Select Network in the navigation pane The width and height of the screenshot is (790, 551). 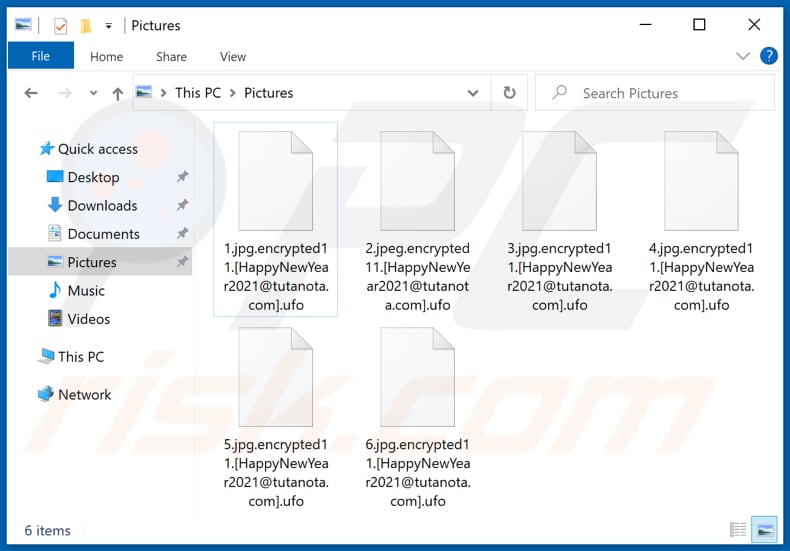84,394
